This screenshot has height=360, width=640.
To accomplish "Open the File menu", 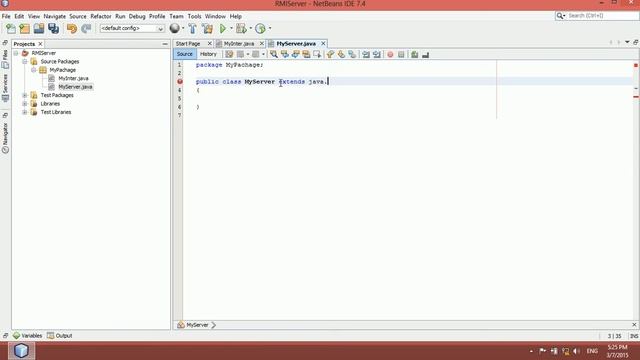I will coord(6,16).
